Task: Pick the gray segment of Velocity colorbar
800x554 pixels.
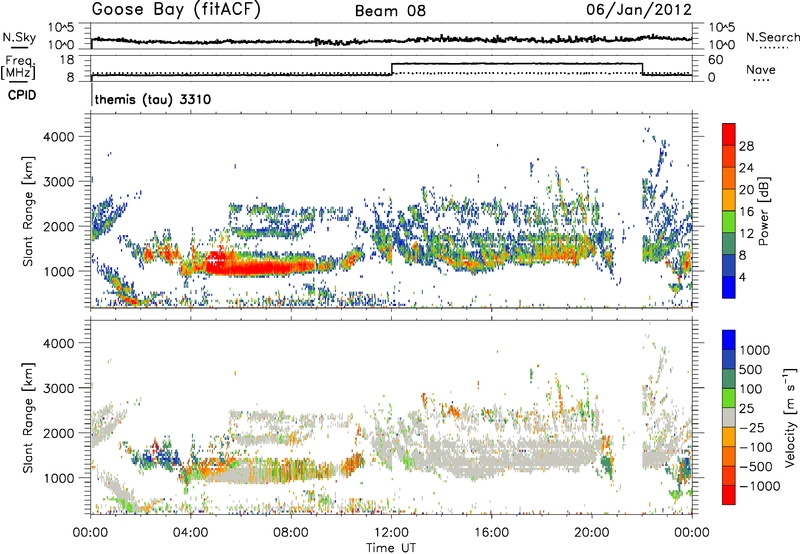Action: tap(729, 417)
